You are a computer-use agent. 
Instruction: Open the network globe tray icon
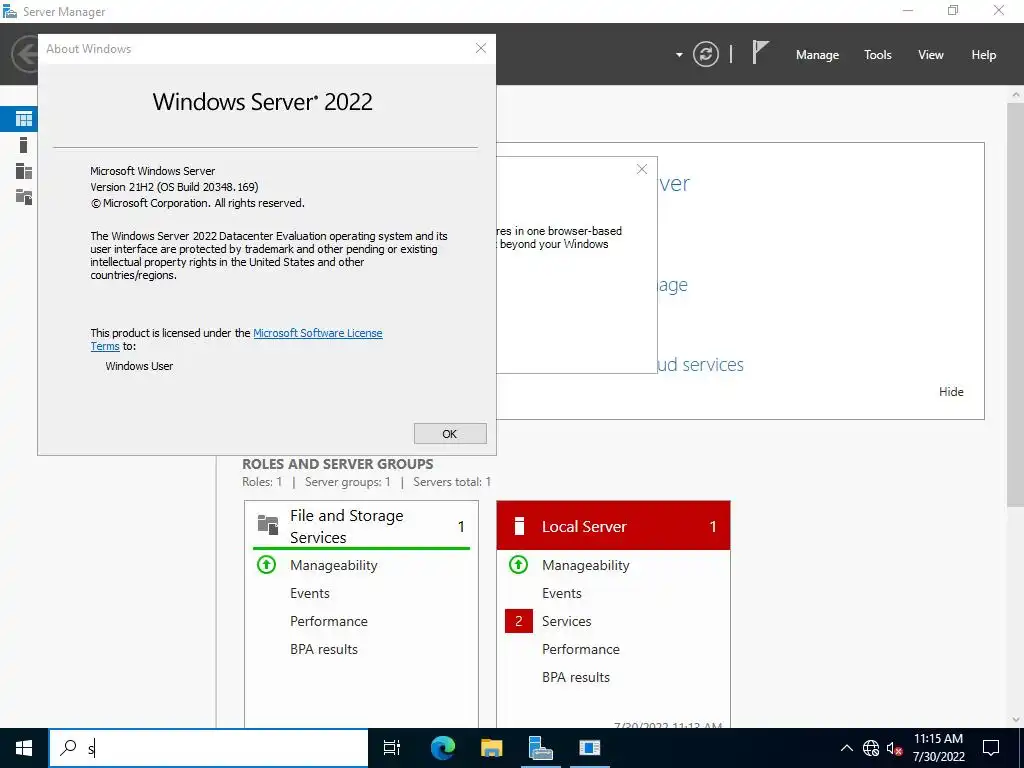coord(871,748)
